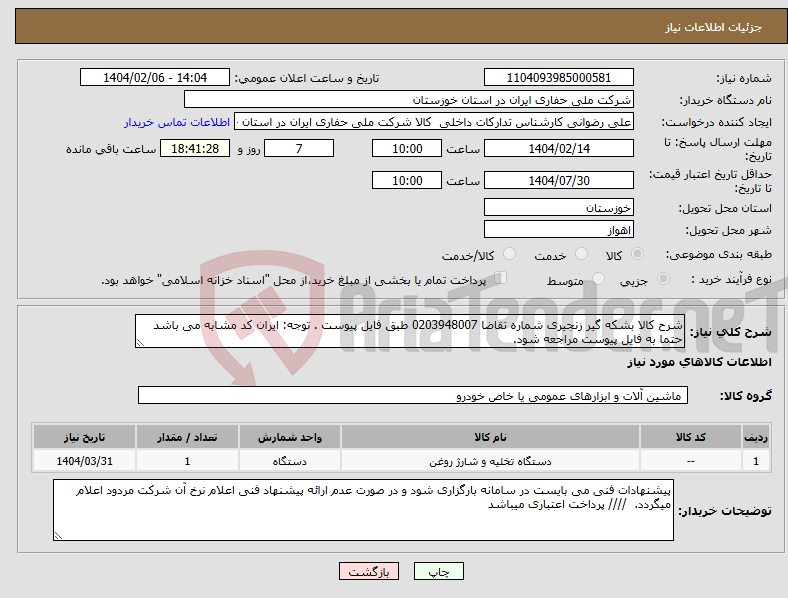
Task: Toggle the Islamic treasury payment checkbox
Action: pyautogui.click(x=501, y=278)
